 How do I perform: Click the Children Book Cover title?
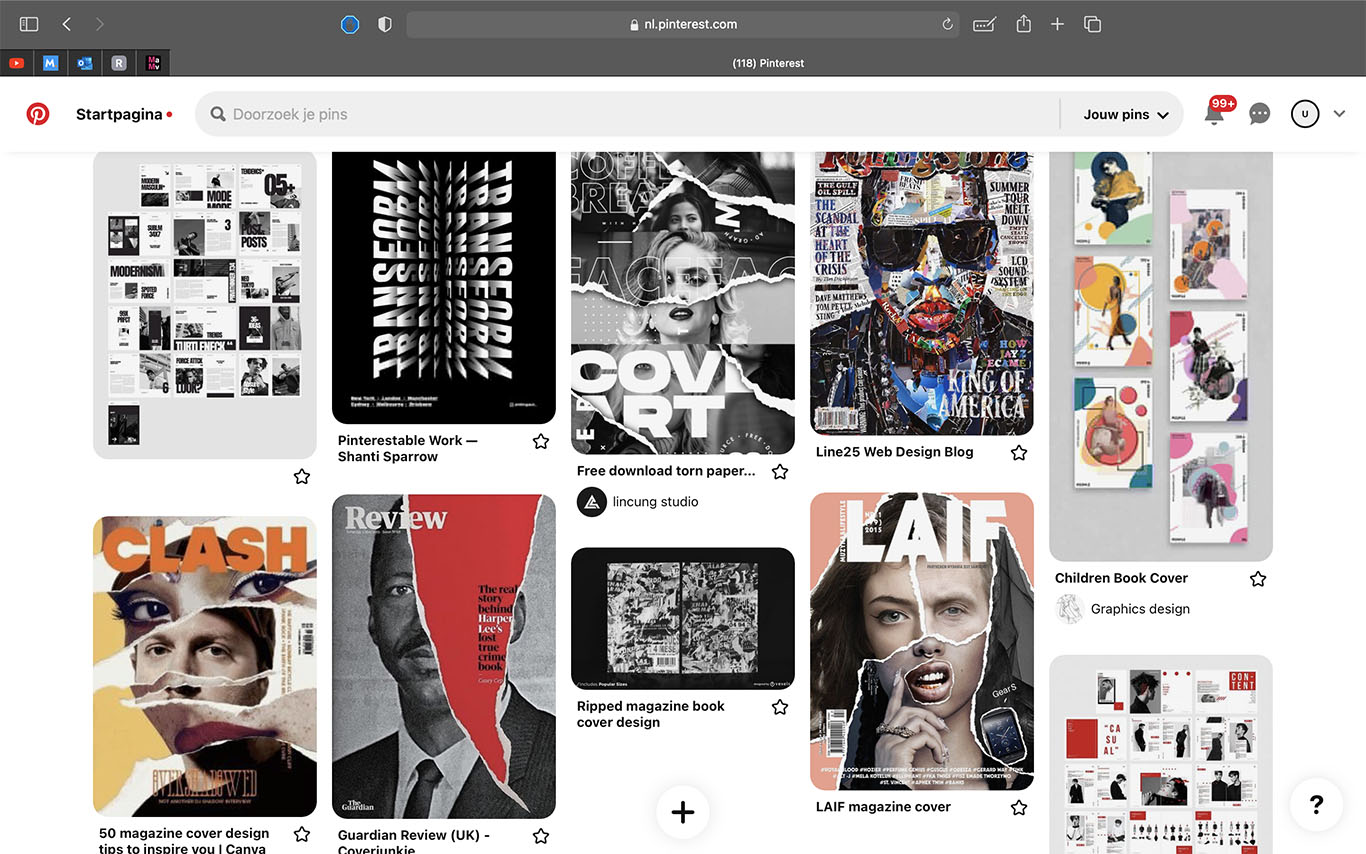(1121, 578)
